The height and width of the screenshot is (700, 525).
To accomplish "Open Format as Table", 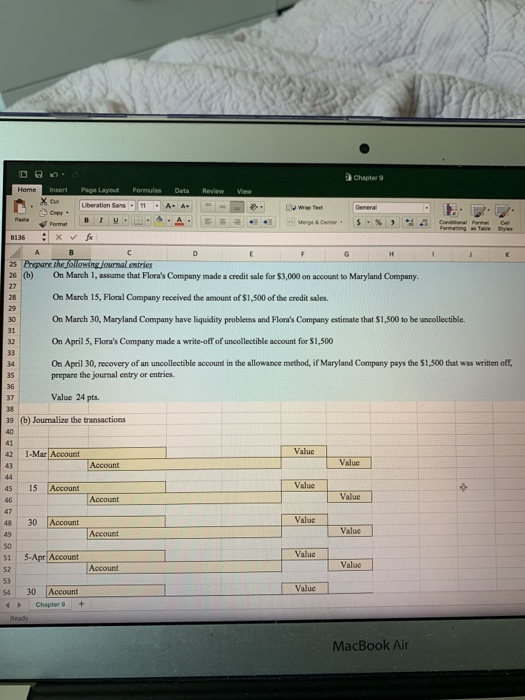I will tap(479, 217).
